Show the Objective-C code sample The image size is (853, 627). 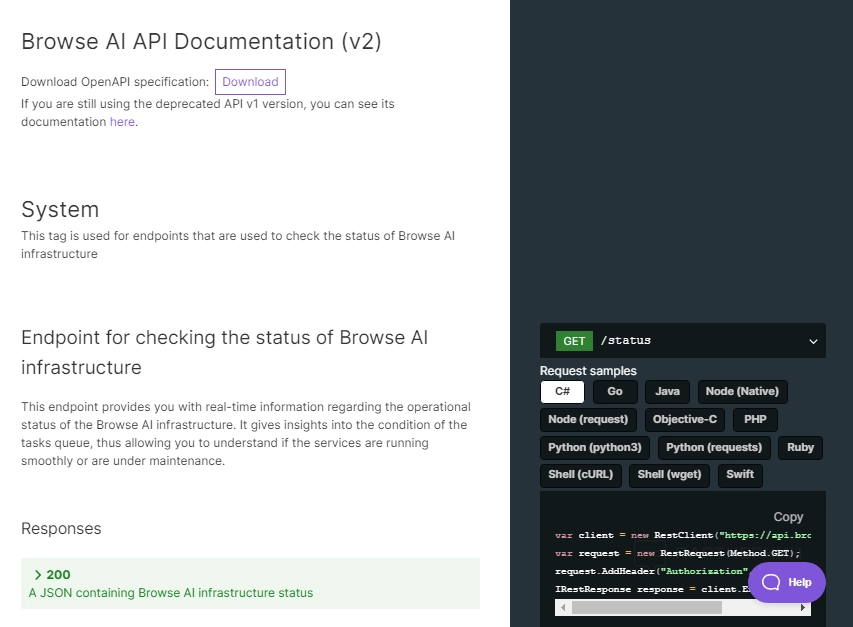pos(684,420)
